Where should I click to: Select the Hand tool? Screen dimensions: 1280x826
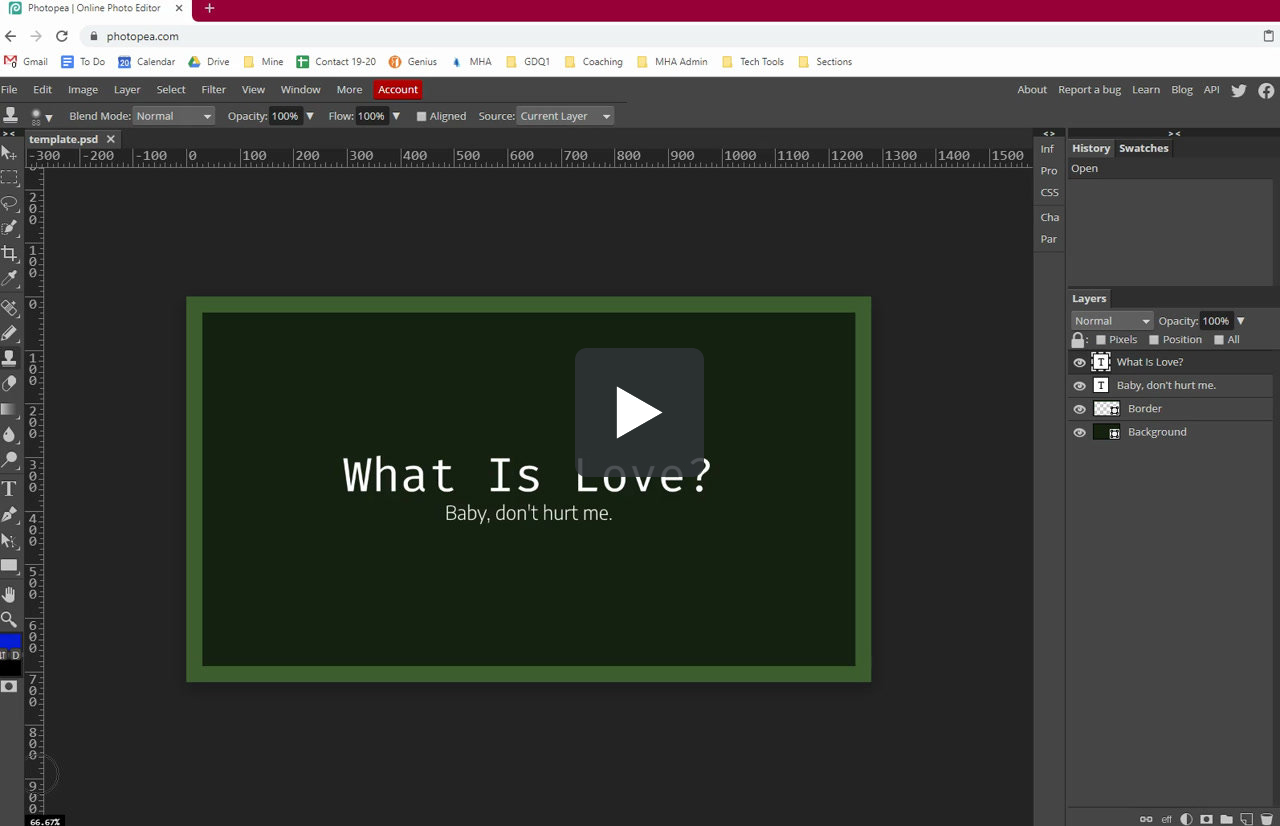[9, 594]
